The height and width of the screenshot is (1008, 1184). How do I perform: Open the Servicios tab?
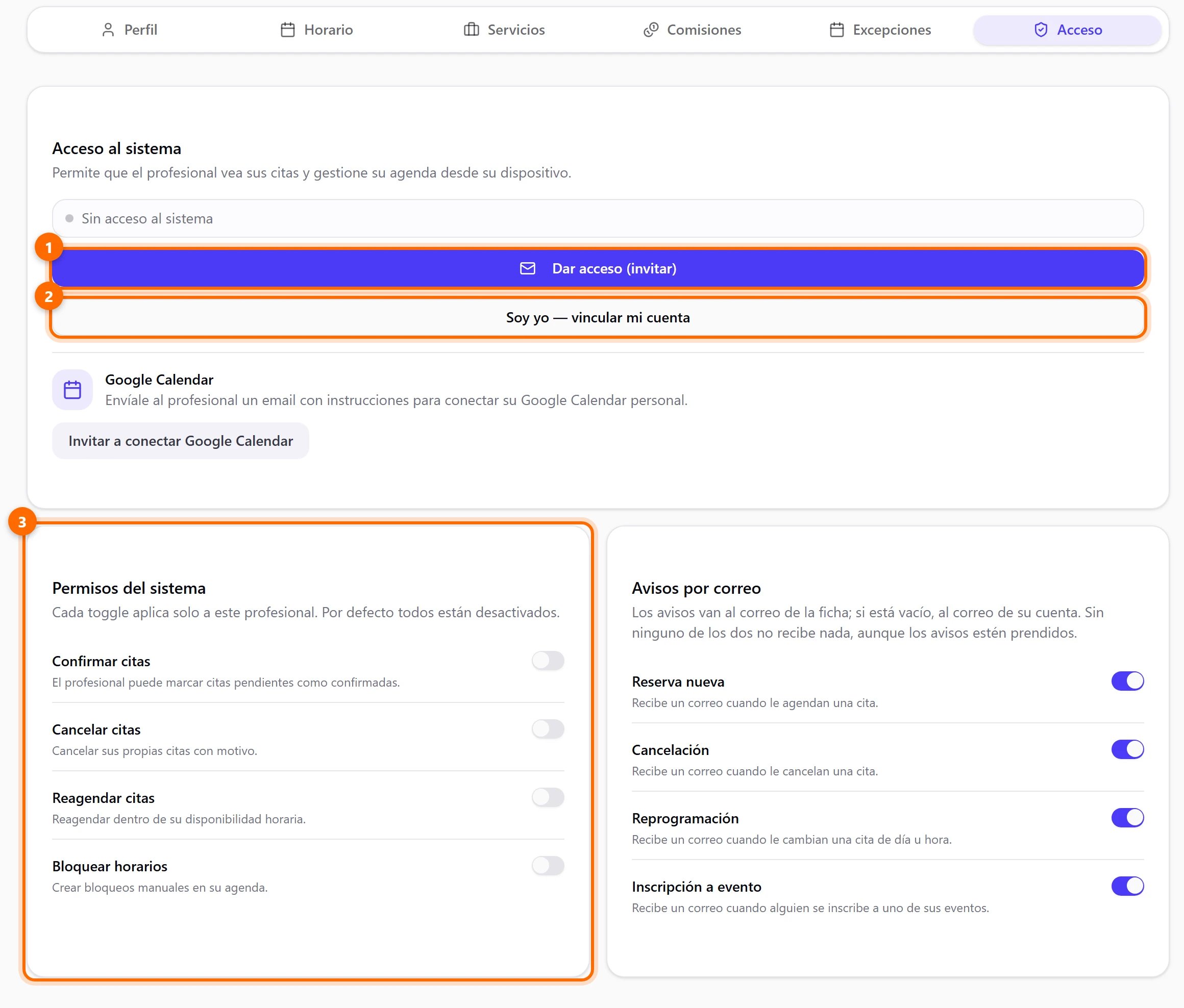(504, 30)
